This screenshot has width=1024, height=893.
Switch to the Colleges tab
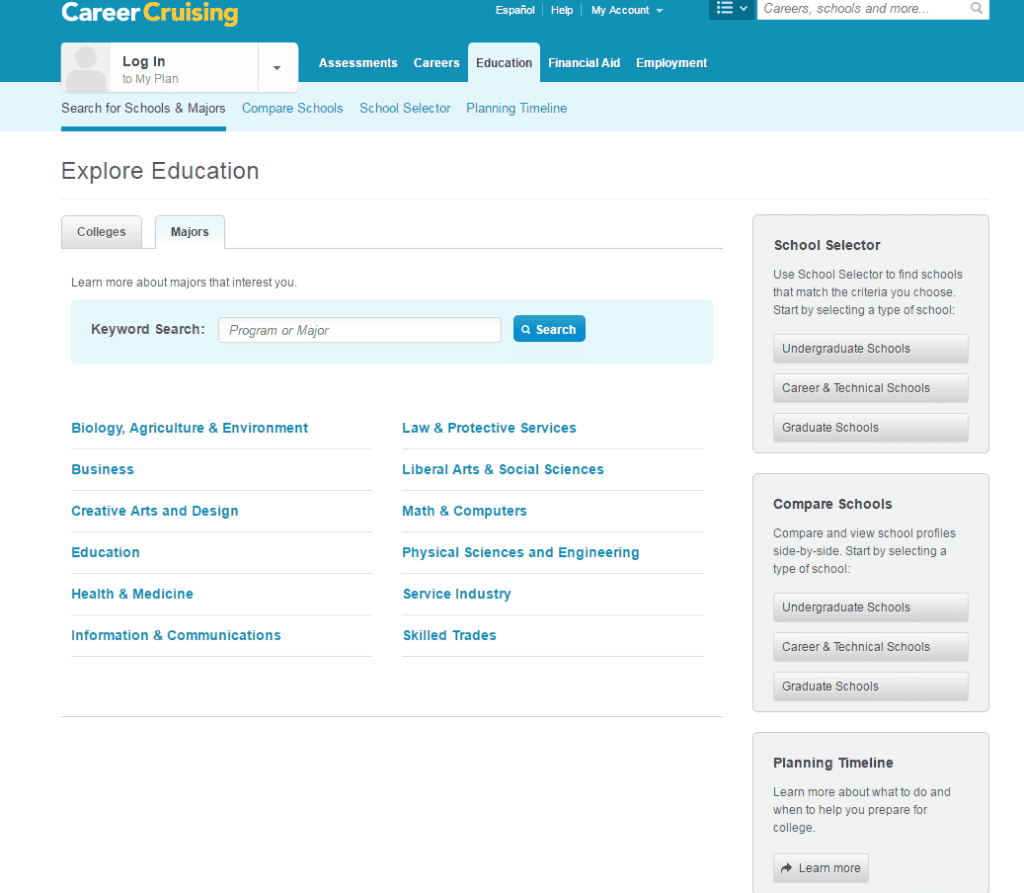click(x=101, y=232)
